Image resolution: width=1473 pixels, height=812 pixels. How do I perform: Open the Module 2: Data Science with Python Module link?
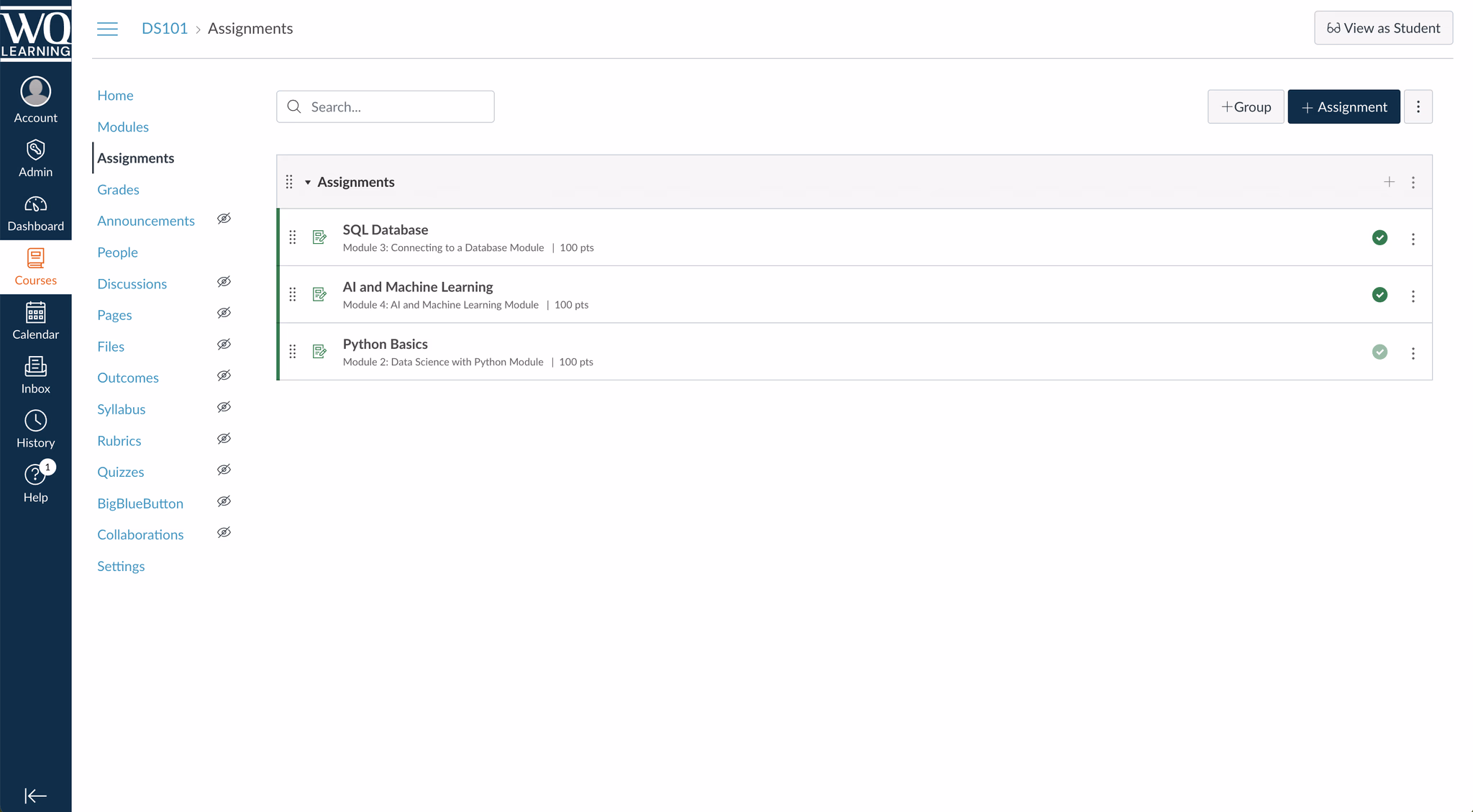443,362
